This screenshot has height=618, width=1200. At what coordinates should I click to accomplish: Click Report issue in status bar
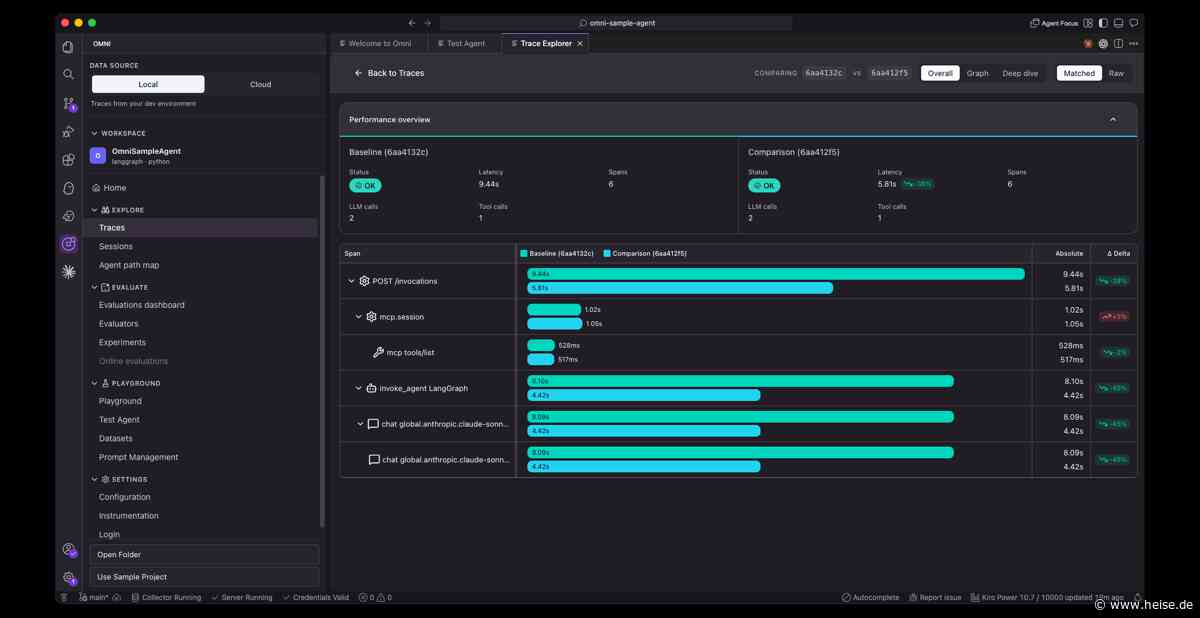coord(934,597)
